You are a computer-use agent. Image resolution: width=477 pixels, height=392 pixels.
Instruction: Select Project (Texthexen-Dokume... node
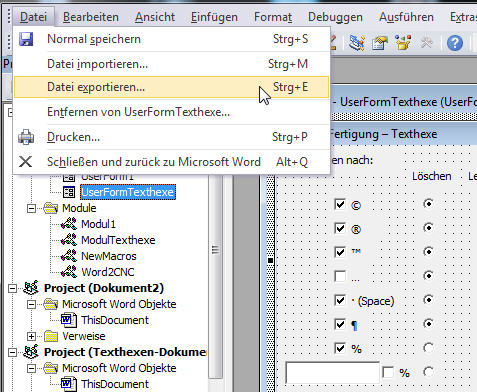(125, 352)
